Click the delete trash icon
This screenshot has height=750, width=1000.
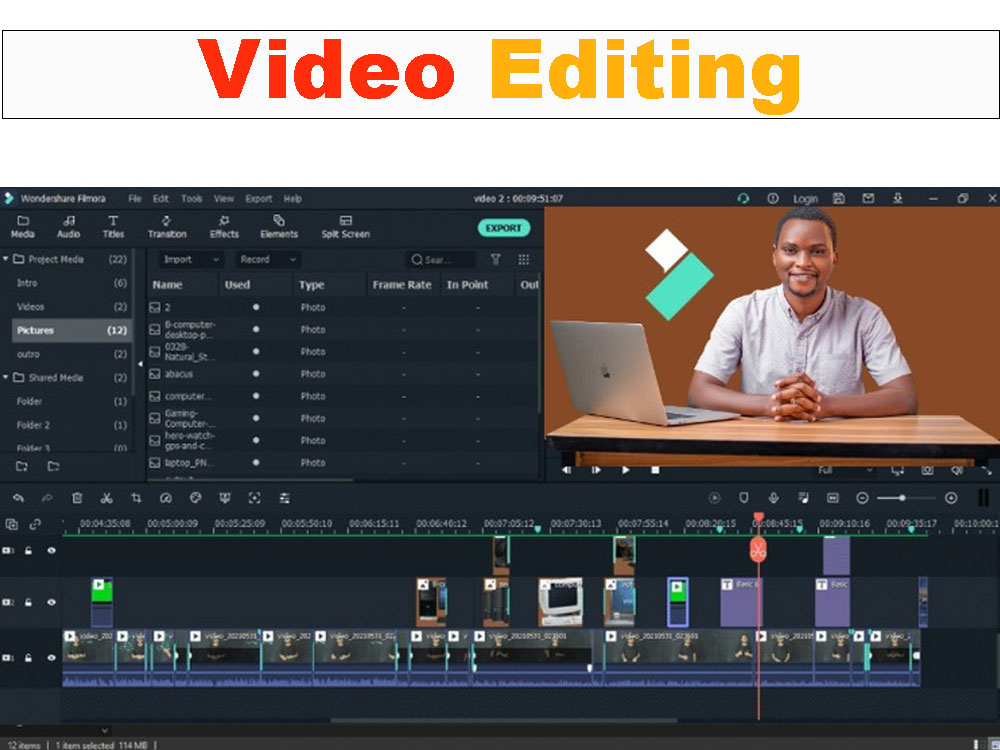click(x=77, y=498)
